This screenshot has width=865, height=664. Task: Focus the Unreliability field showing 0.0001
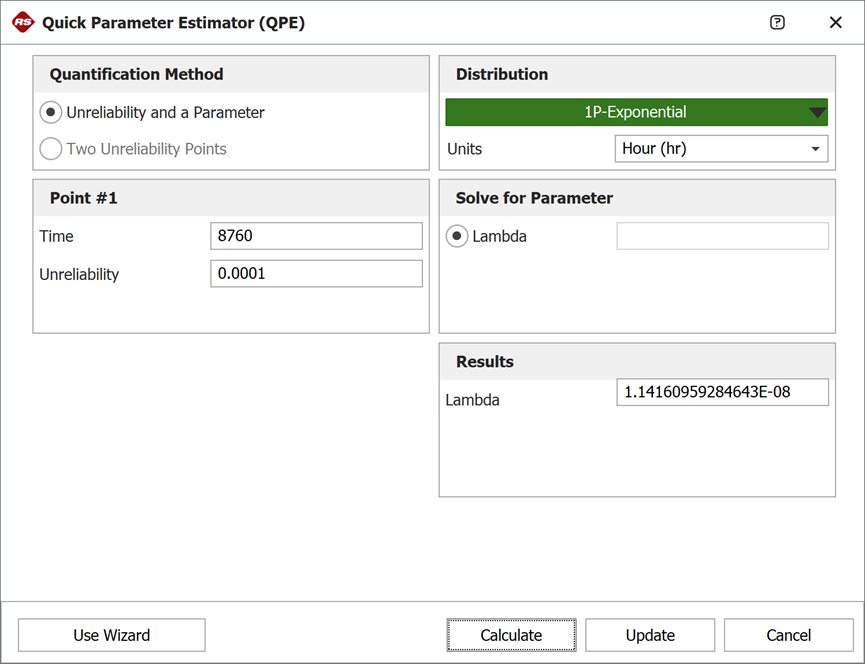click(x=316, y=274)
